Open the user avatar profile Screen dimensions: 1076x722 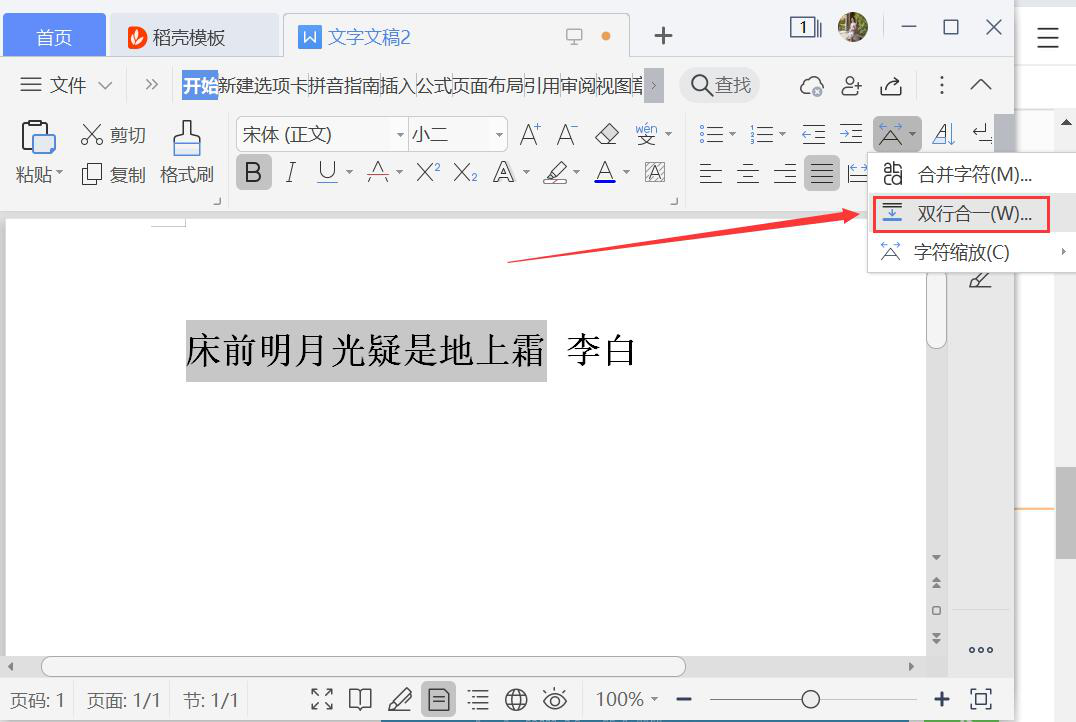(852, 27)
